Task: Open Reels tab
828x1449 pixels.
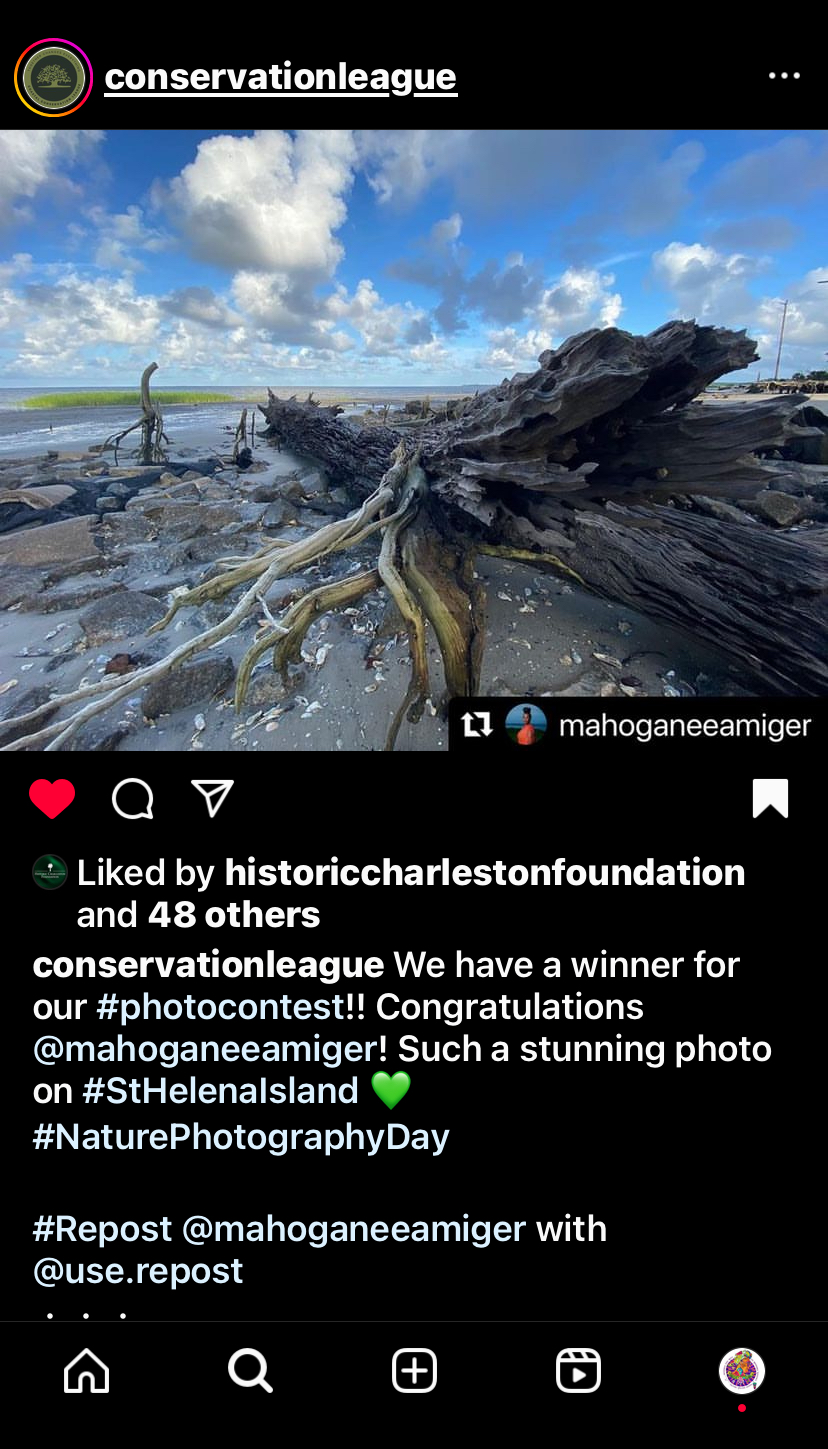Action: pos(578,1370)
